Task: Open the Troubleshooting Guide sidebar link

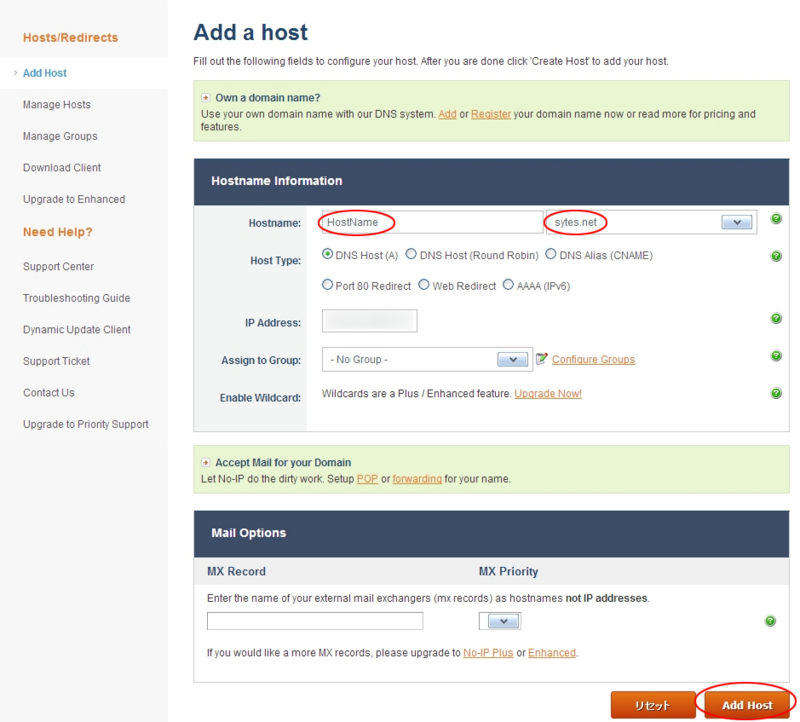Action: [x=77, y=298]
